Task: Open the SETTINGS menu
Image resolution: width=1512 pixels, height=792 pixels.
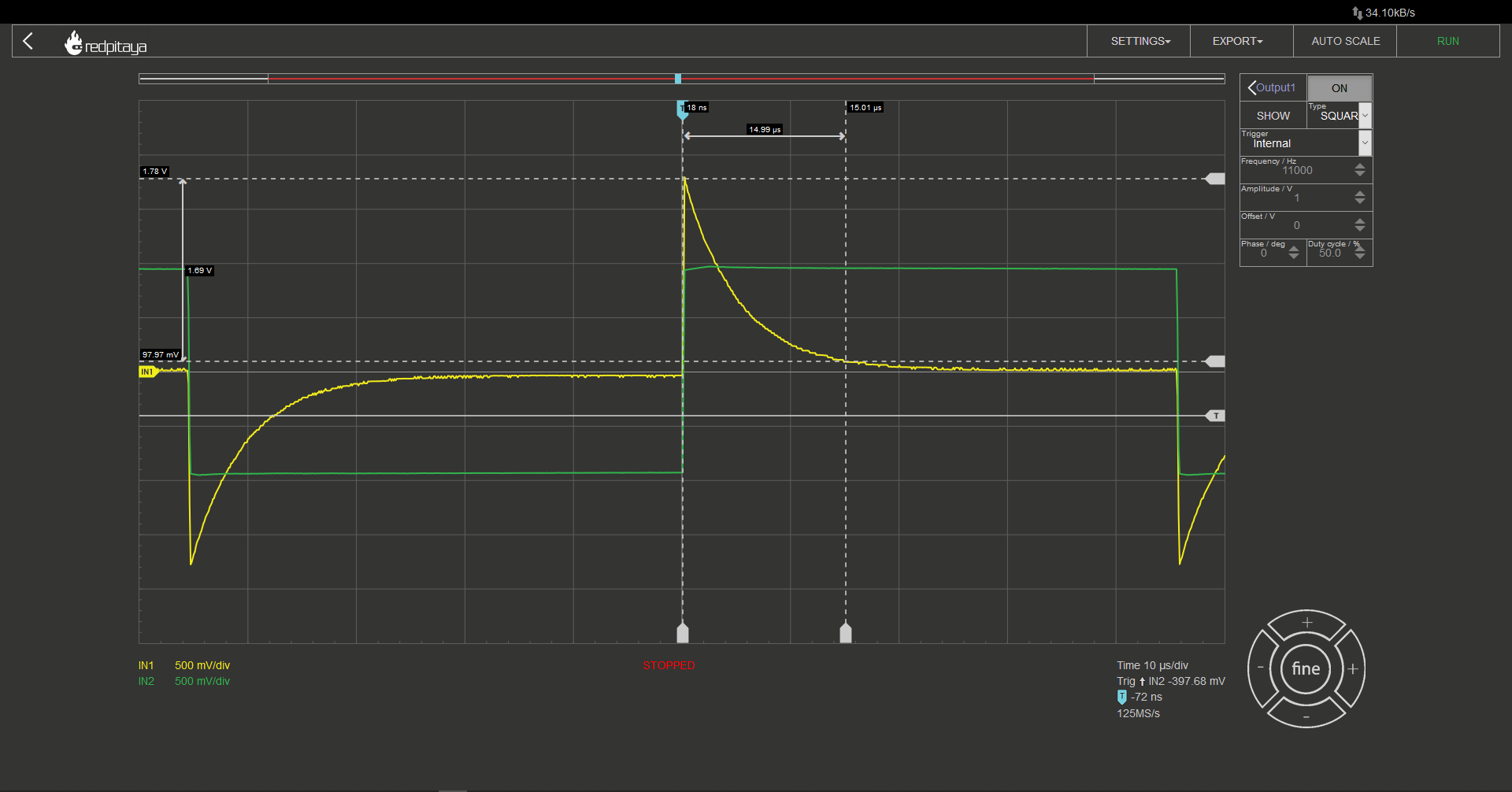Action: click(x=1139, y=41)
